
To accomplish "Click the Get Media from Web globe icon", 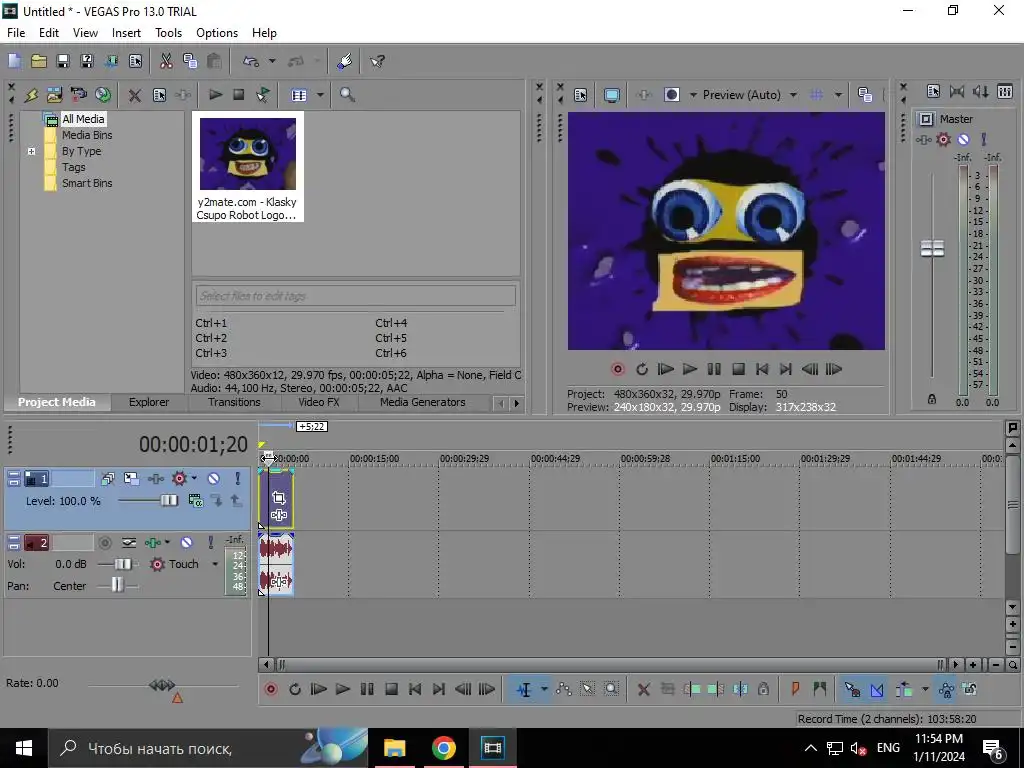I will (103, 95).
